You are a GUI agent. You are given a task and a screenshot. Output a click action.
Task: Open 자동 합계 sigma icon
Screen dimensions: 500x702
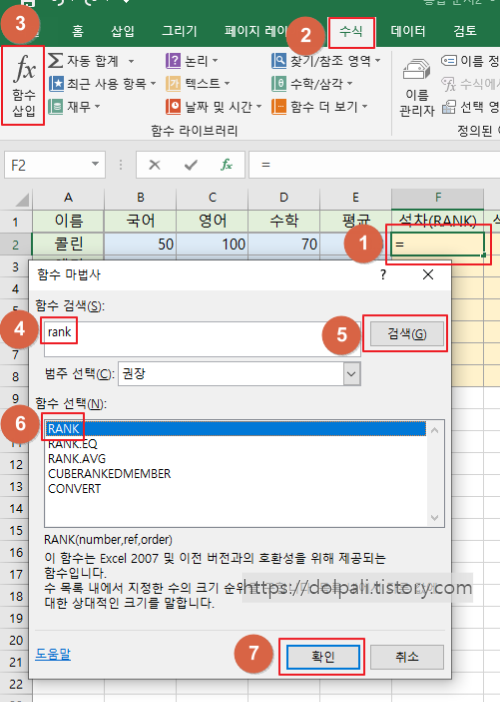[56, 60]
